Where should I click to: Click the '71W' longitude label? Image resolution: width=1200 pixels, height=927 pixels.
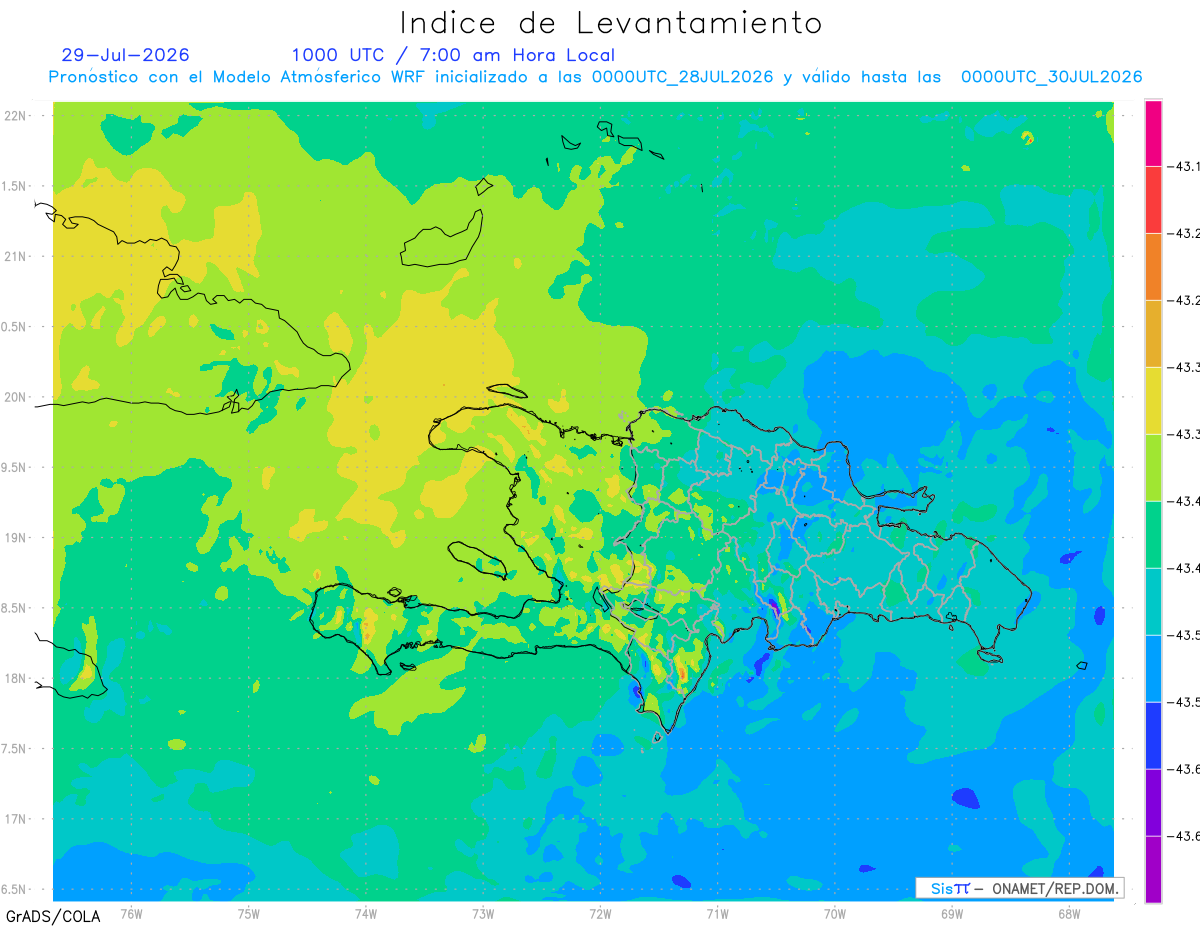point(717,913)
